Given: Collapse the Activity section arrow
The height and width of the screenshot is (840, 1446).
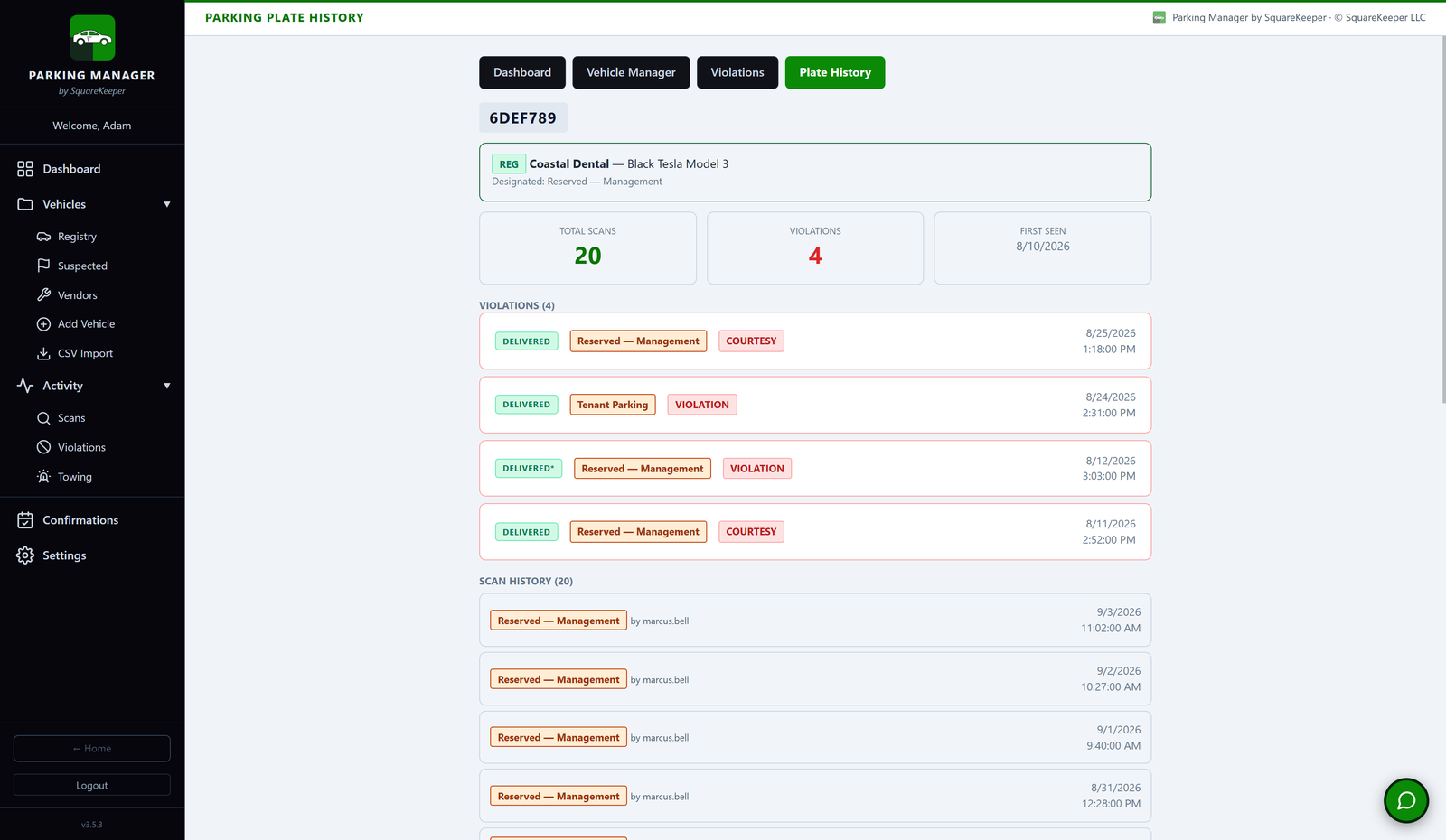Looking at the screenshot, I should [167, 386].
